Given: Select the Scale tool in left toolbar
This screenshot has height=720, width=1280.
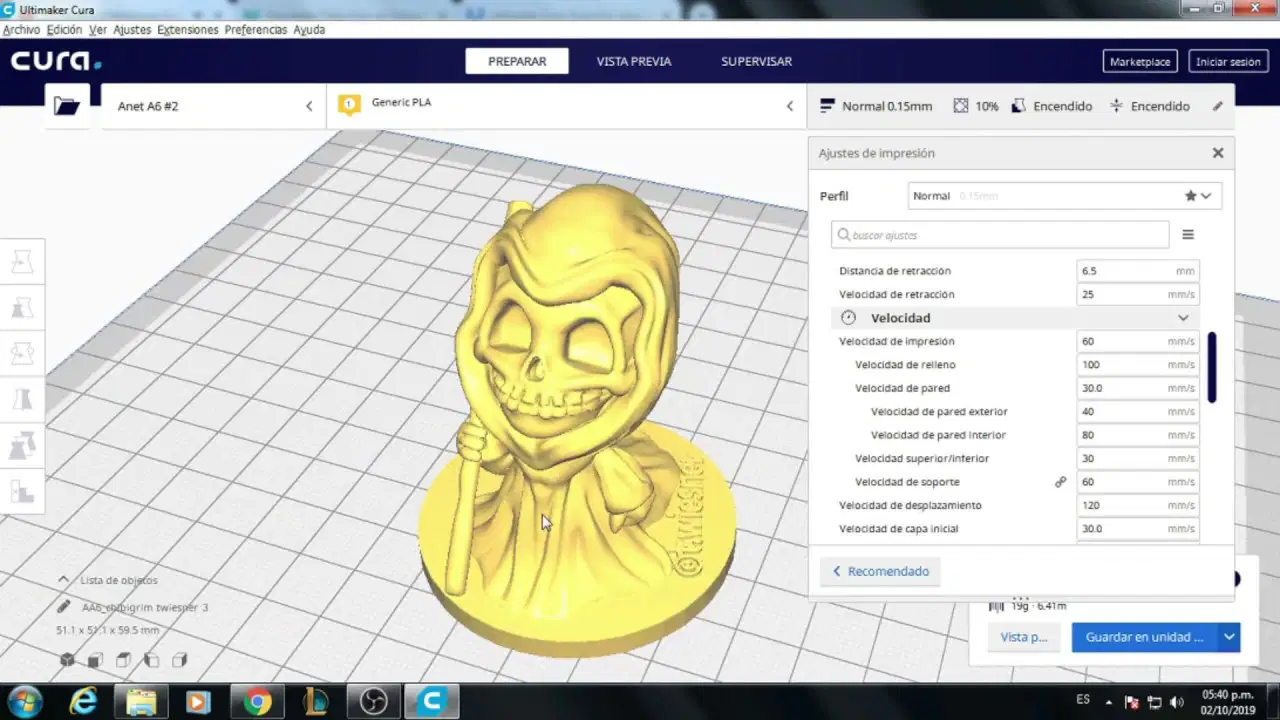Looking at the screenshot, I should tap(21, 308).
